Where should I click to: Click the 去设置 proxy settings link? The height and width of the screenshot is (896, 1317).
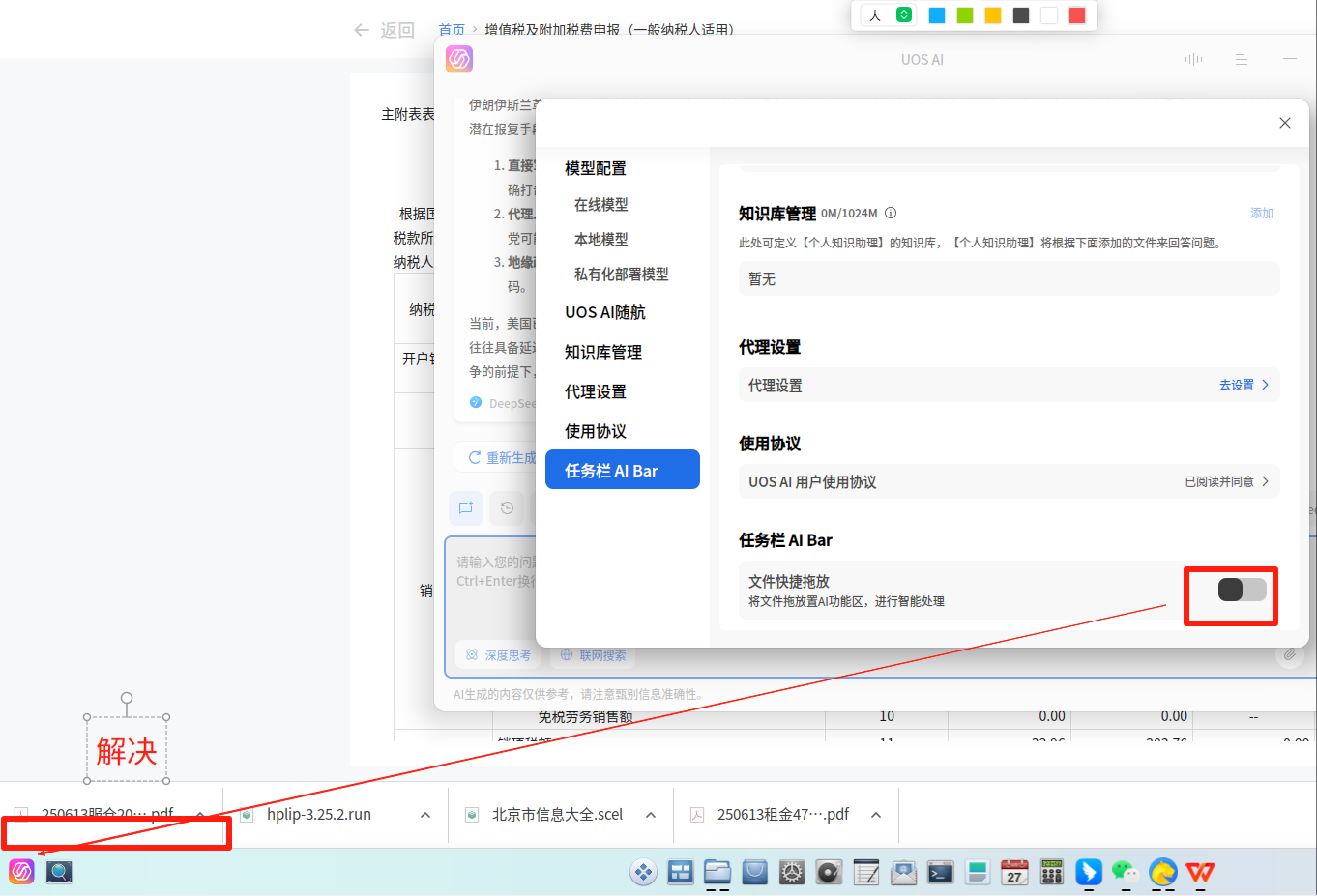[x=1244, y=385]
